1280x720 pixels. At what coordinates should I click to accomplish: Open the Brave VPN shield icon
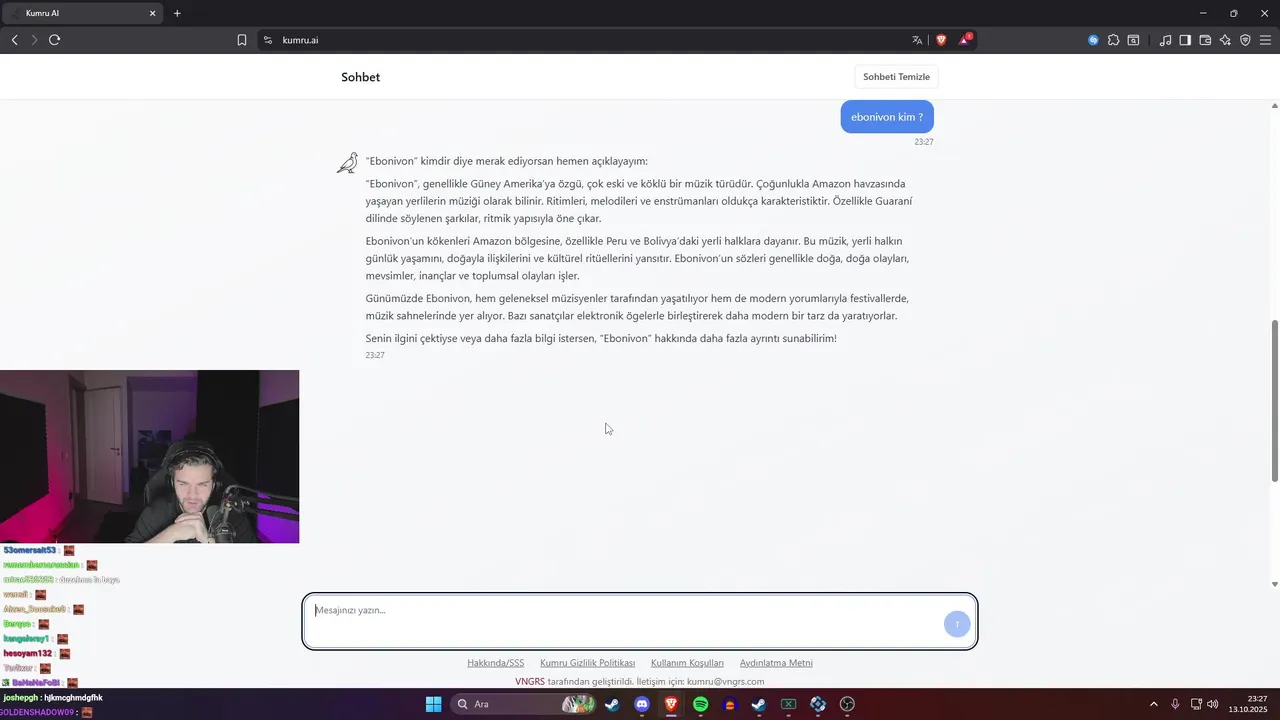pyautogui.click(x=1245, y=40)
